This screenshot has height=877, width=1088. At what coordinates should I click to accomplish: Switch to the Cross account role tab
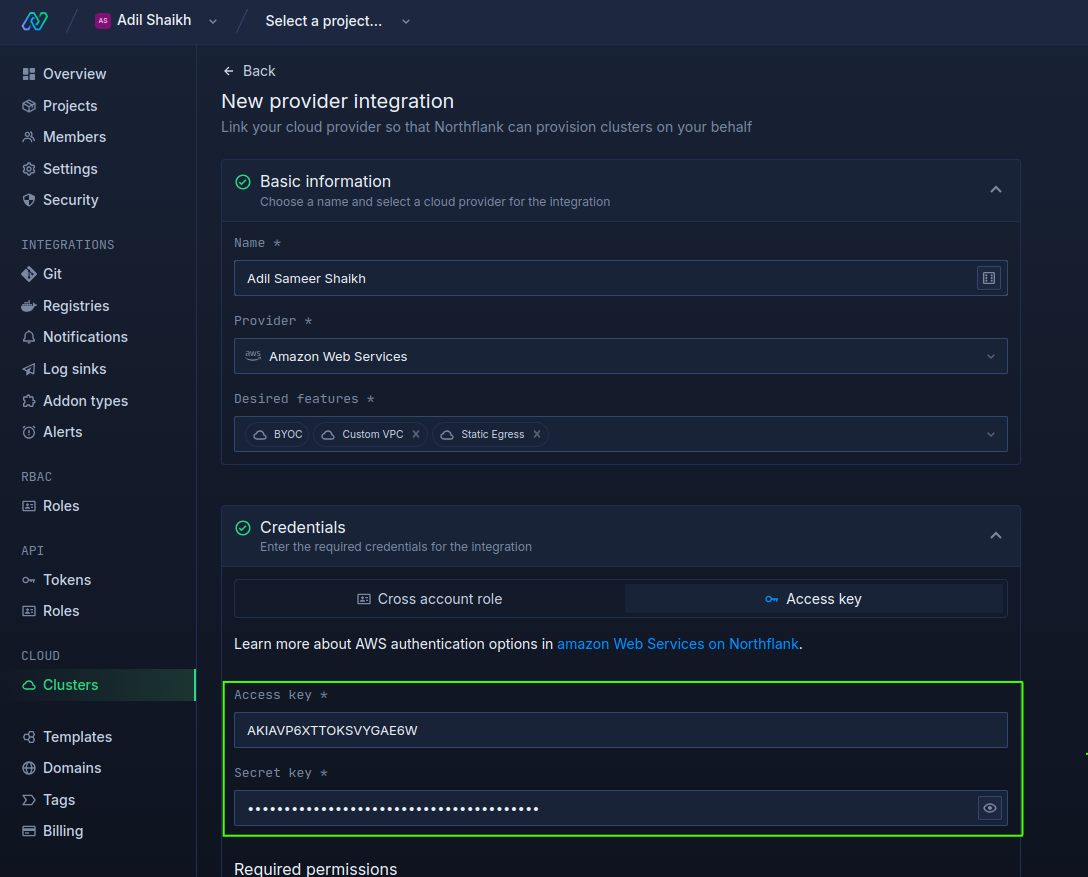point(429,598)
